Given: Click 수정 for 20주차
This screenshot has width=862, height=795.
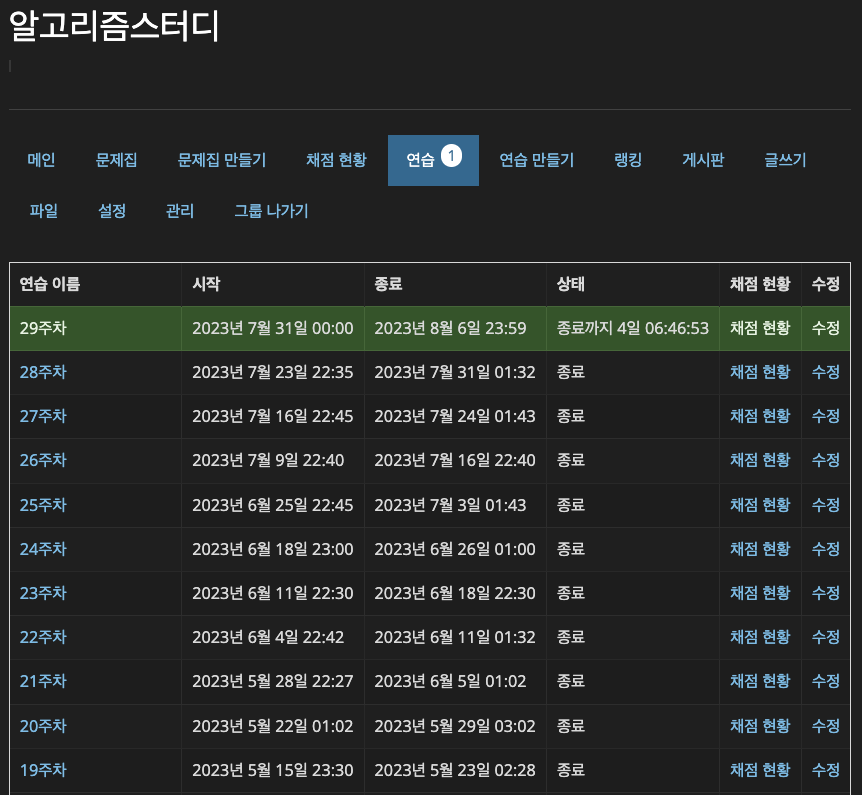Looking at the screenshot, I should point(826,726).
